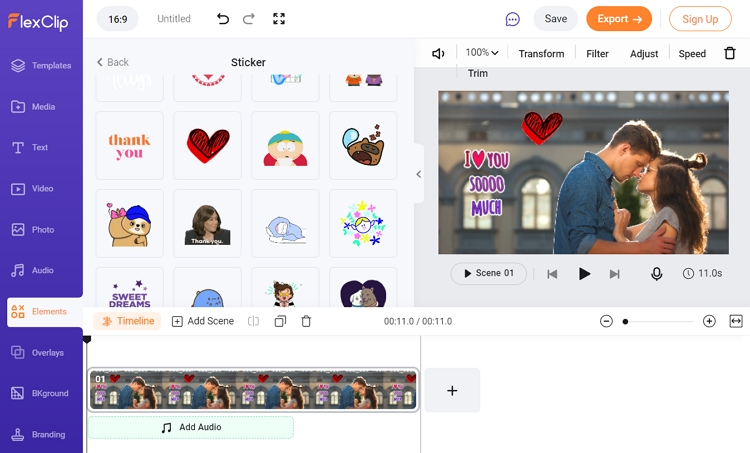Open the Filter tab

point(597,54)
